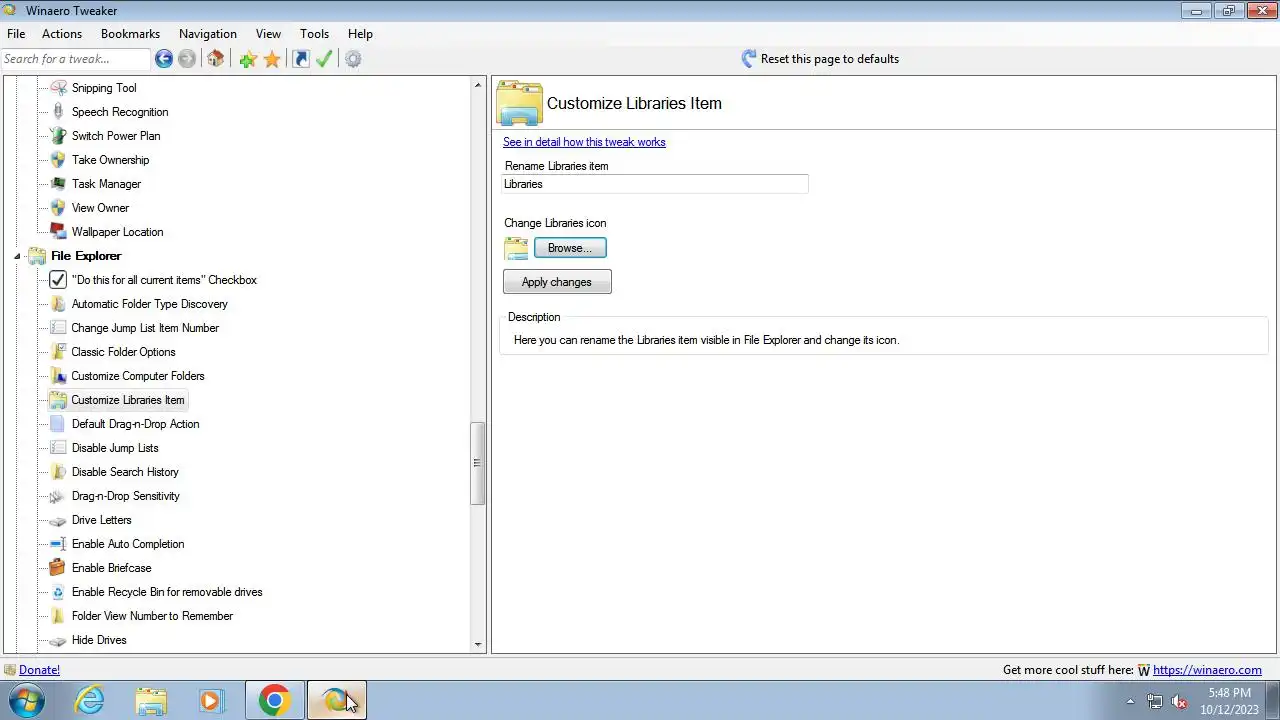This screenshot has height=720, width=1280.
Task: Collapse the File Explorer tree category
Action: [x=17, y=257]
